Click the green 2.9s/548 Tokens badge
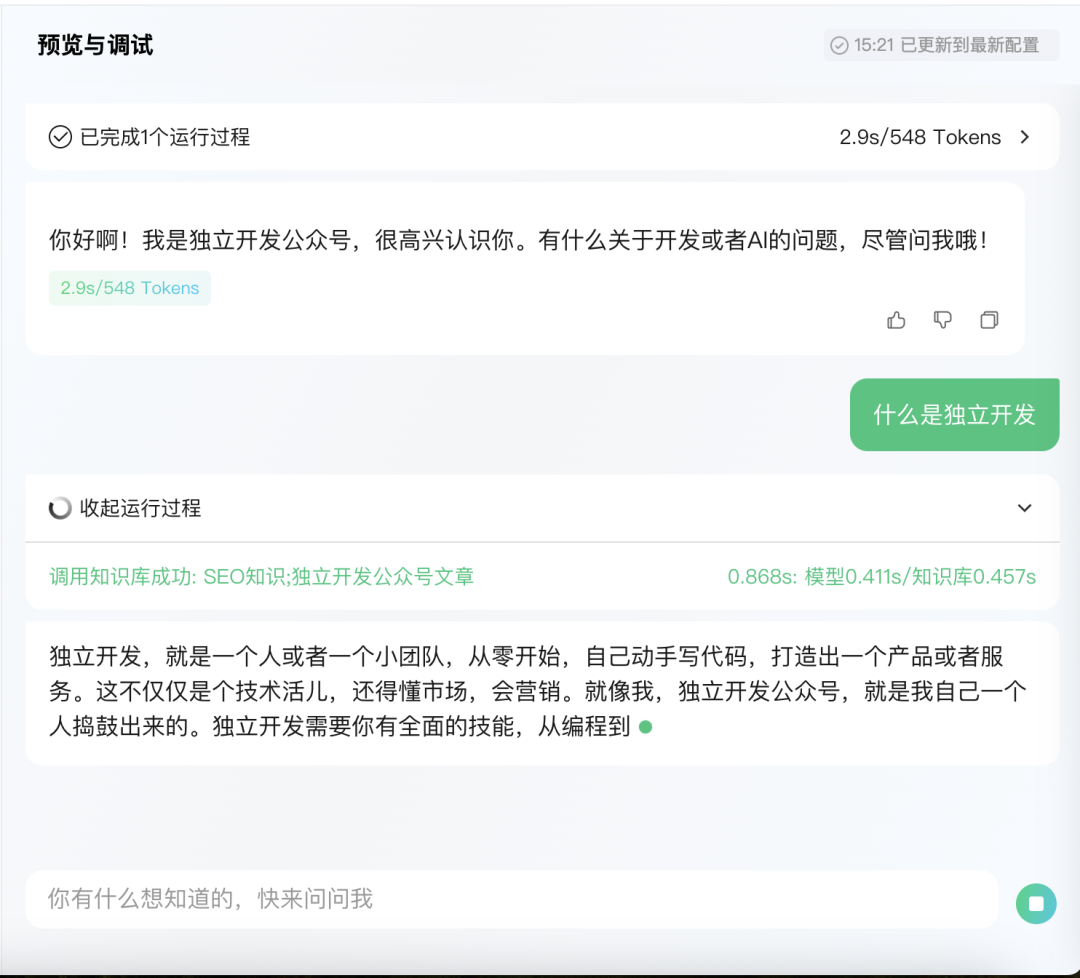Image resolution: width=1080 pixels, height=978 pixels. pos(130,288)
